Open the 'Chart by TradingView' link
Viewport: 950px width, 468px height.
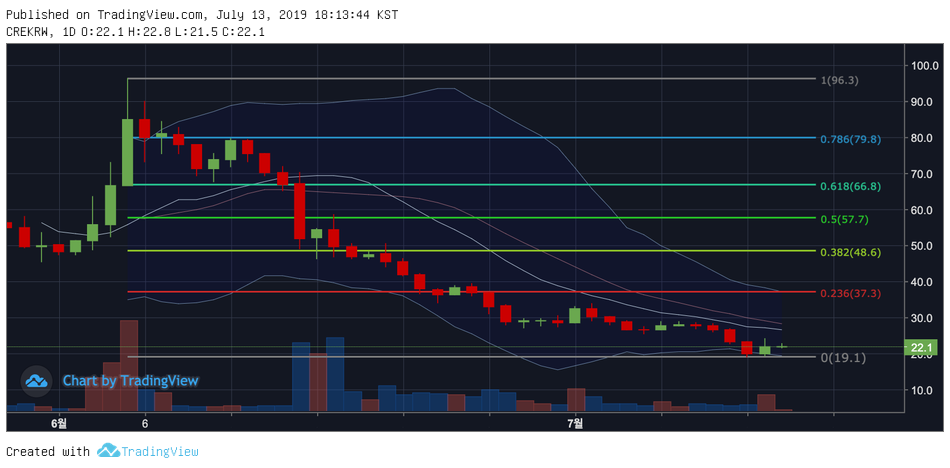[130, 381]
